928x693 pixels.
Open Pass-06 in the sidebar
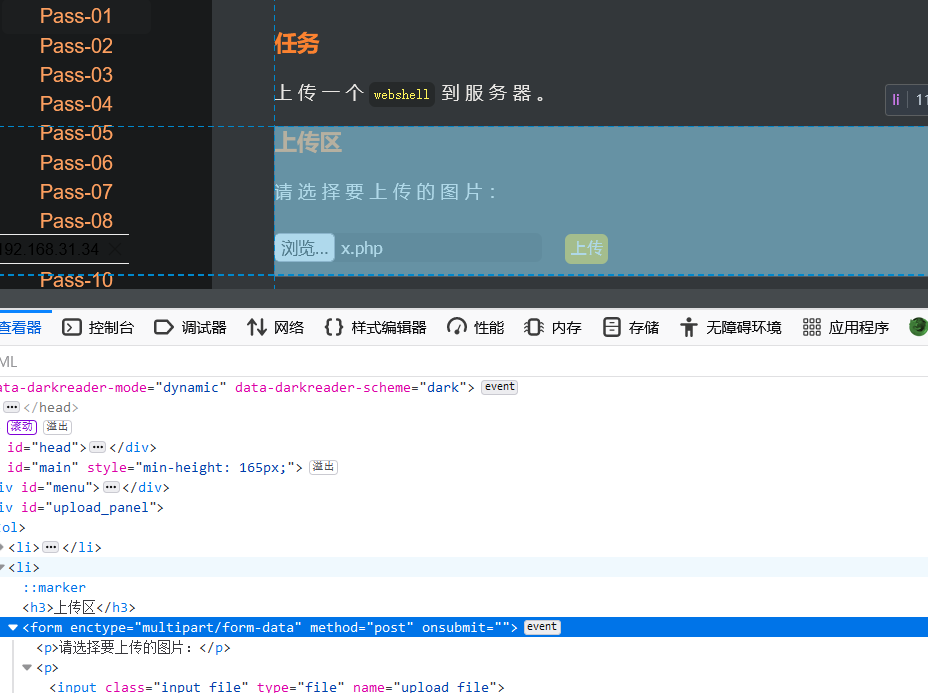tap(76, 163)
